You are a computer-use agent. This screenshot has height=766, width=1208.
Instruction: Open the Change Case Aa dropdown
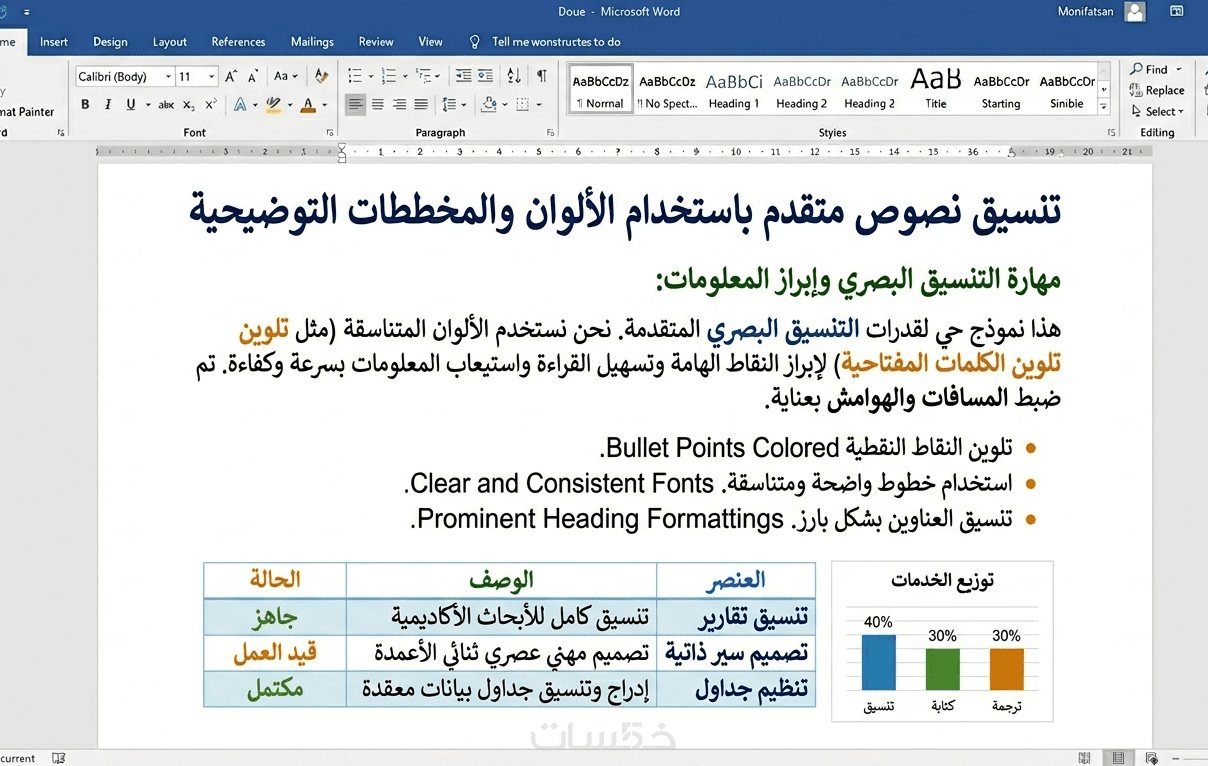286,76
